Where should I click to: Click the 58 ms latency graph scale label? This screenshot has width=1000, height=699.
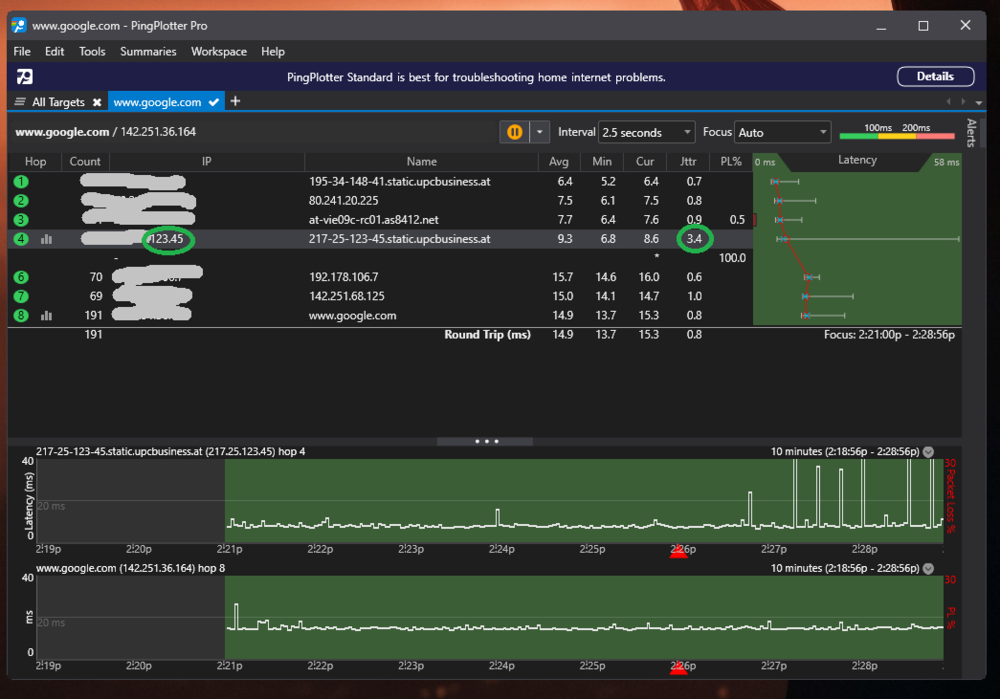tap(946, 163)
